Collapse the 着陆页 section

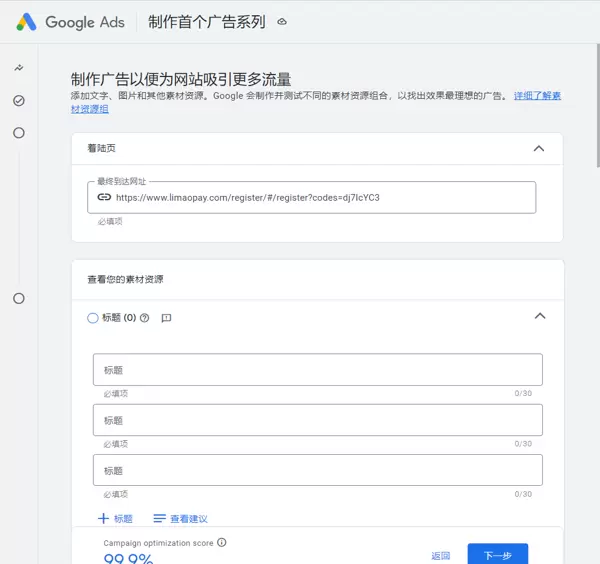coord(539,148)
